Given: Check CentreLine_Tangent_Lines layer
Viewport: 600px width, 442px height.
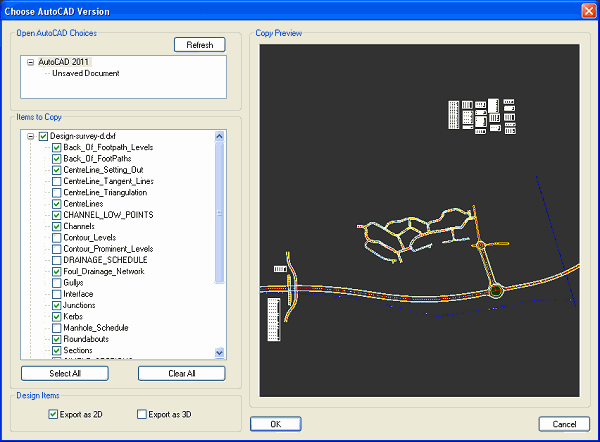Looking at the screenshot, I should click(57, 181).
